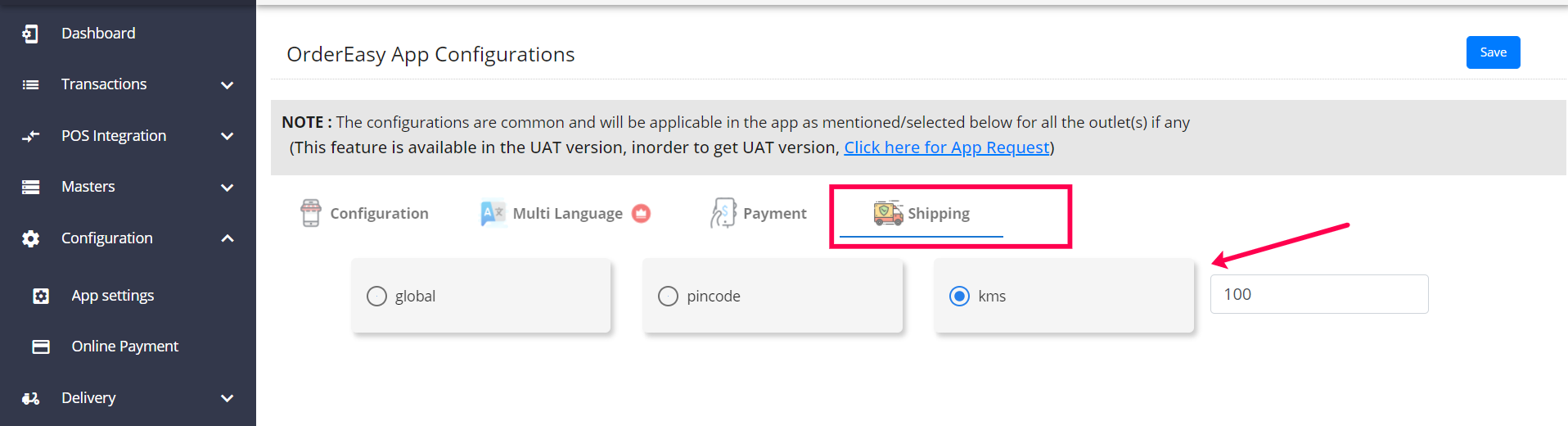This screenshot has height=426, width=1568.
Task: Open the Click here for App Request link
Action: (946, 147)
